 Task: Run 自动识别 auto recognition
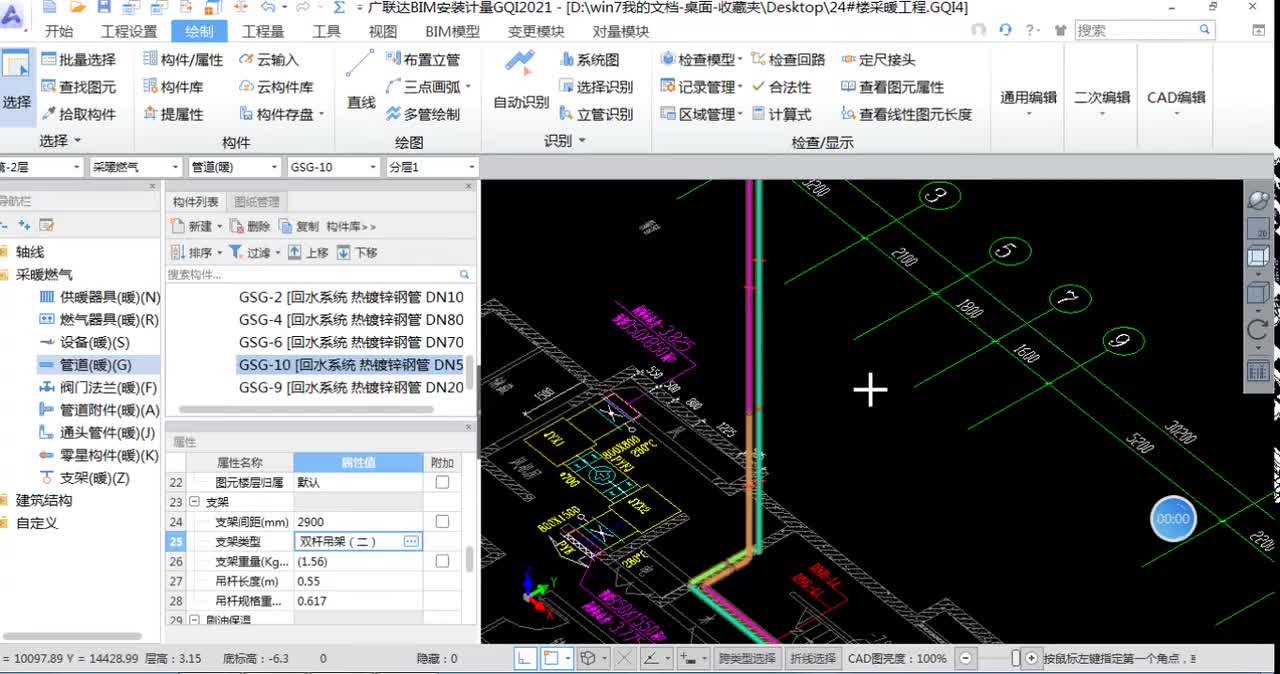pos(521,80)
